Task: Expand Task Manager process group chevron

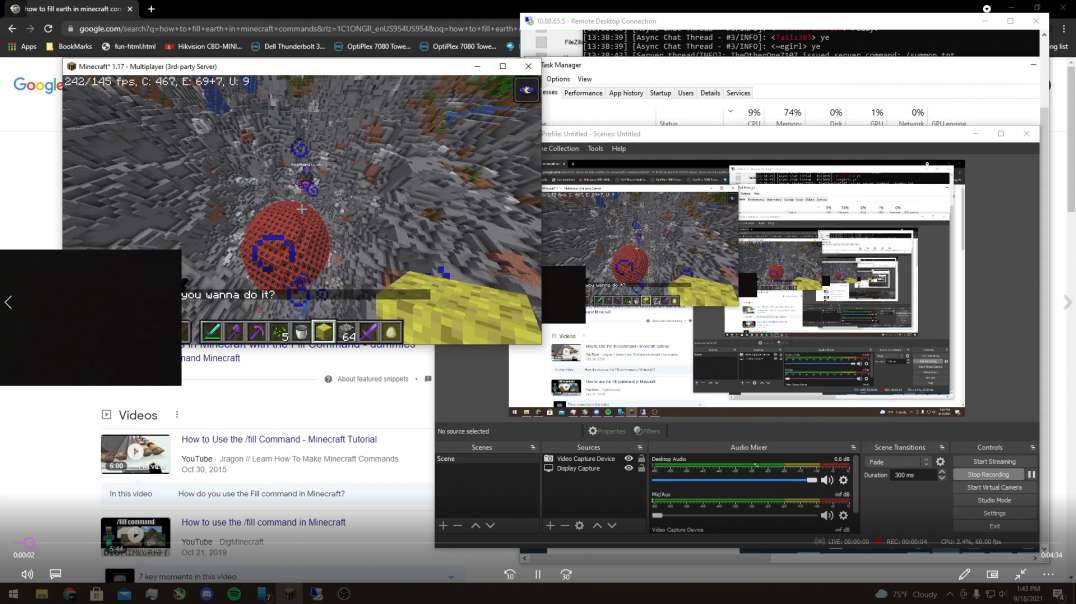Action: (730, 111)
